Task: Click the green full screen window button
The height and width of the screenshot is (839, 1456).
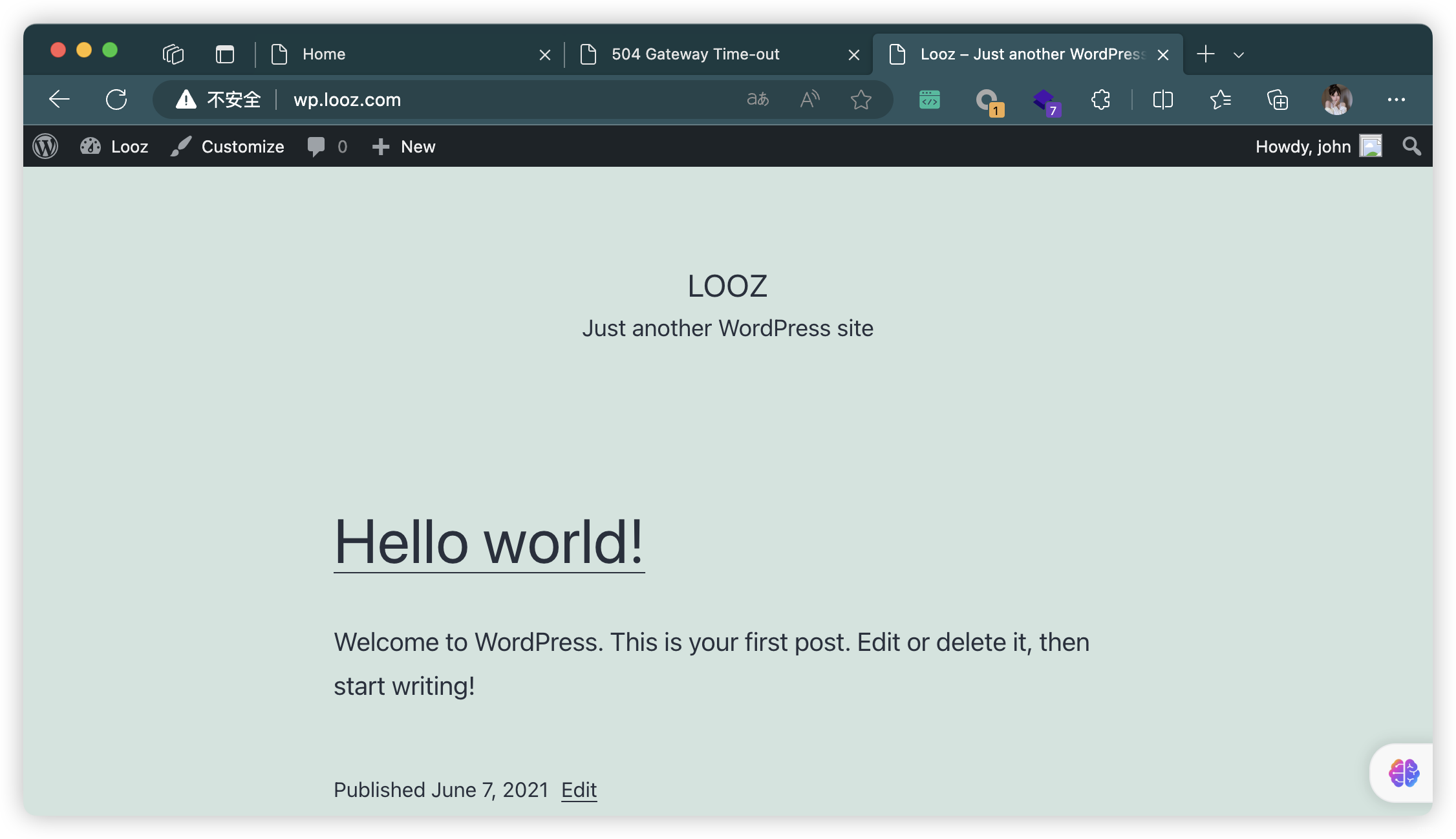Action: (x=110, y=50)
